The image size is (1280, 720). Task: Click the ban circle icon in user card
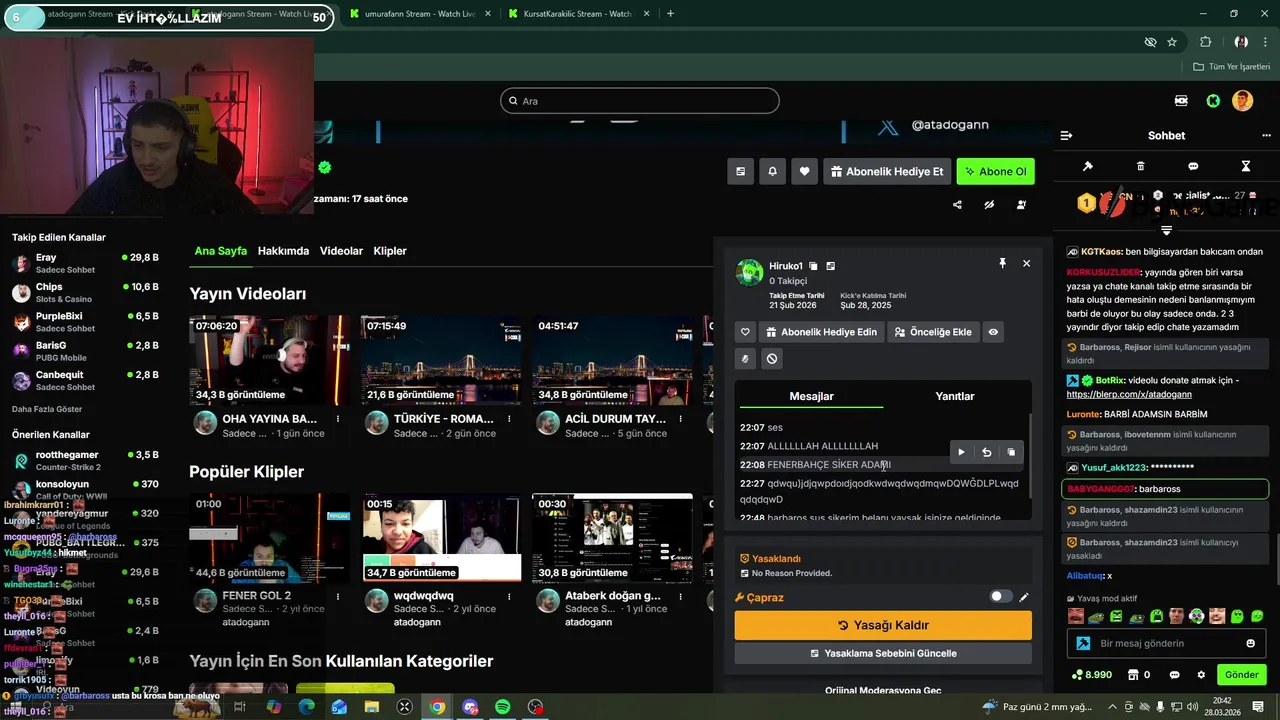coord(772,359)
